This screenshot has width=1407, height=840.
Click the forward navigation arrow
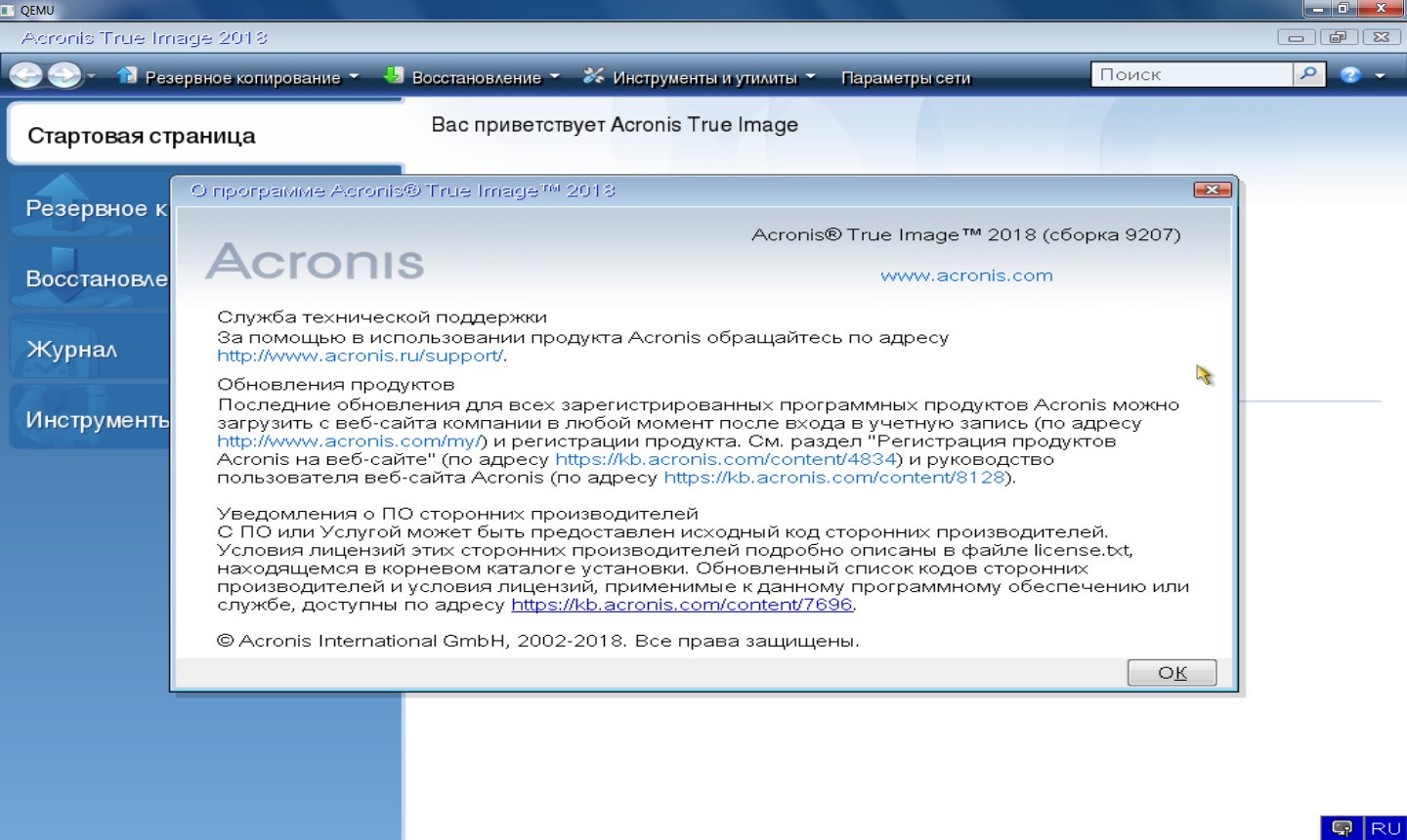(x=64, y=75)
